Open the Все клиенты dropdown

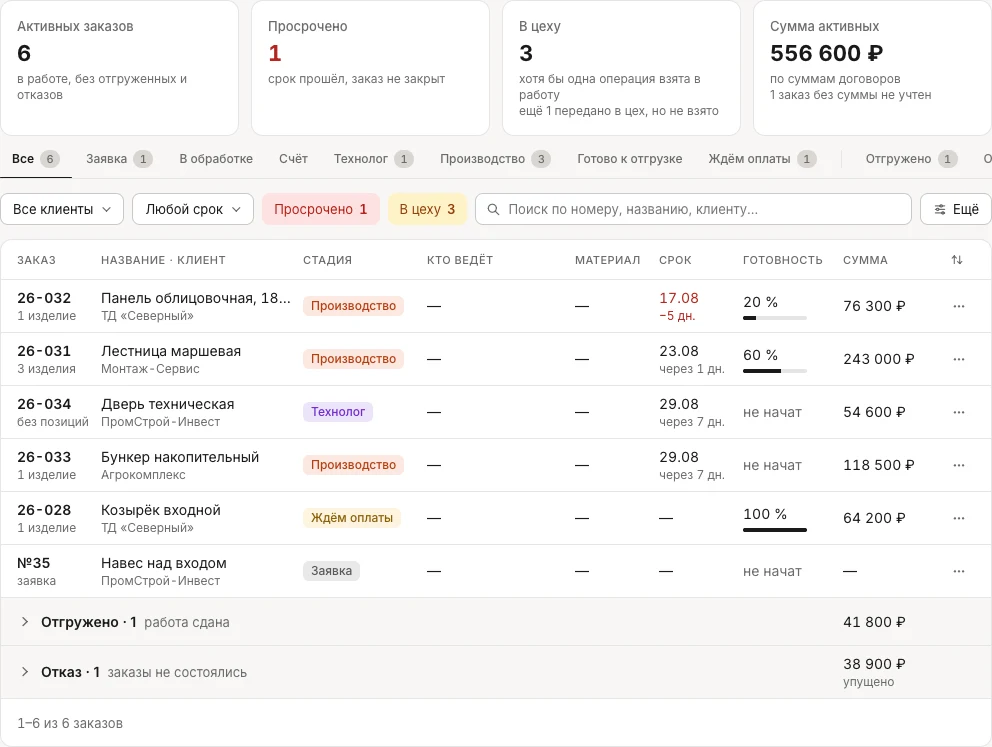coord(62,209)
